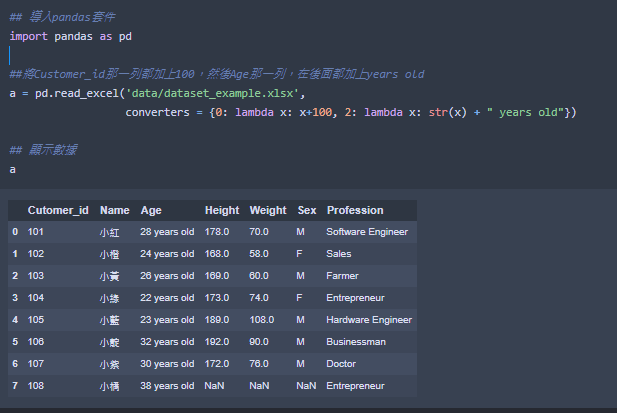Click the Height column header
Viewport: 617px width, 413px height.
(x=222, y=210)
